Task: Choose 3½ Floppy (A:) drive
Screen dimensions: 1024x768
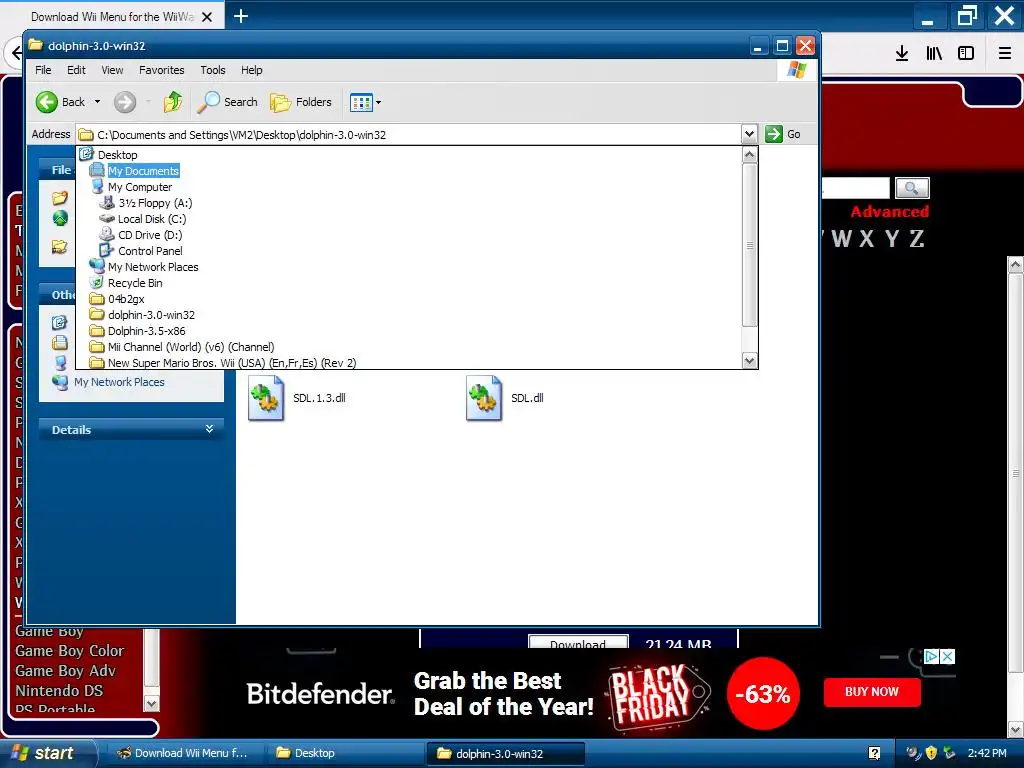Action: pyautogui.click(x=155, y=203)
